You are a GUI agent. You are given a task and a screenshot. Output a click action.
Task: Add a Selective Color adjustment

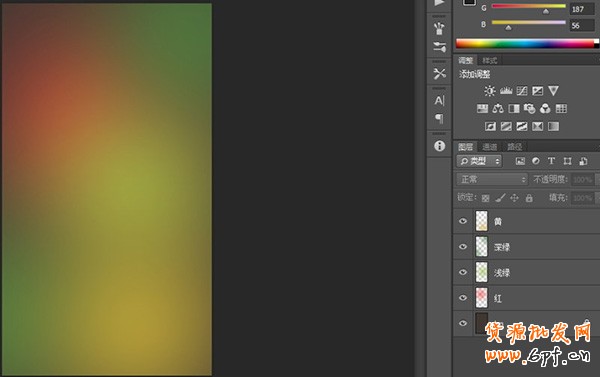click(x=537, y=126)
